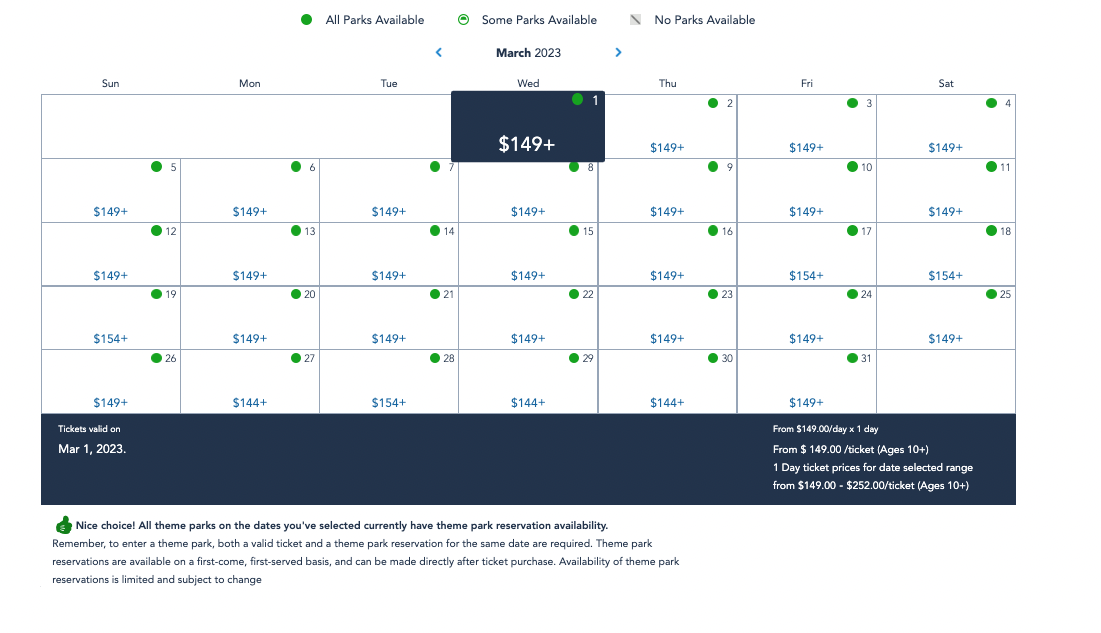
Task: Click green availability dot on March 31
Action: tap(852, 358)
